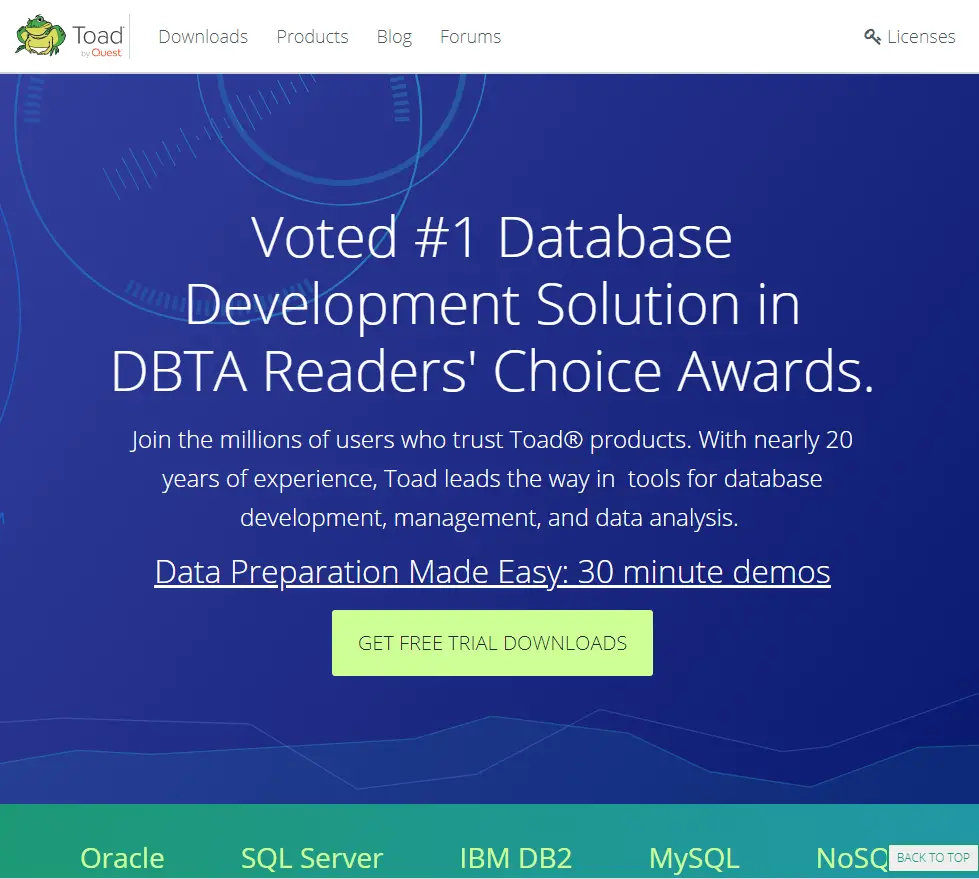
Task: Choose the IBM DB2 link
Action: pyautogui.click(x=516, y=858)
